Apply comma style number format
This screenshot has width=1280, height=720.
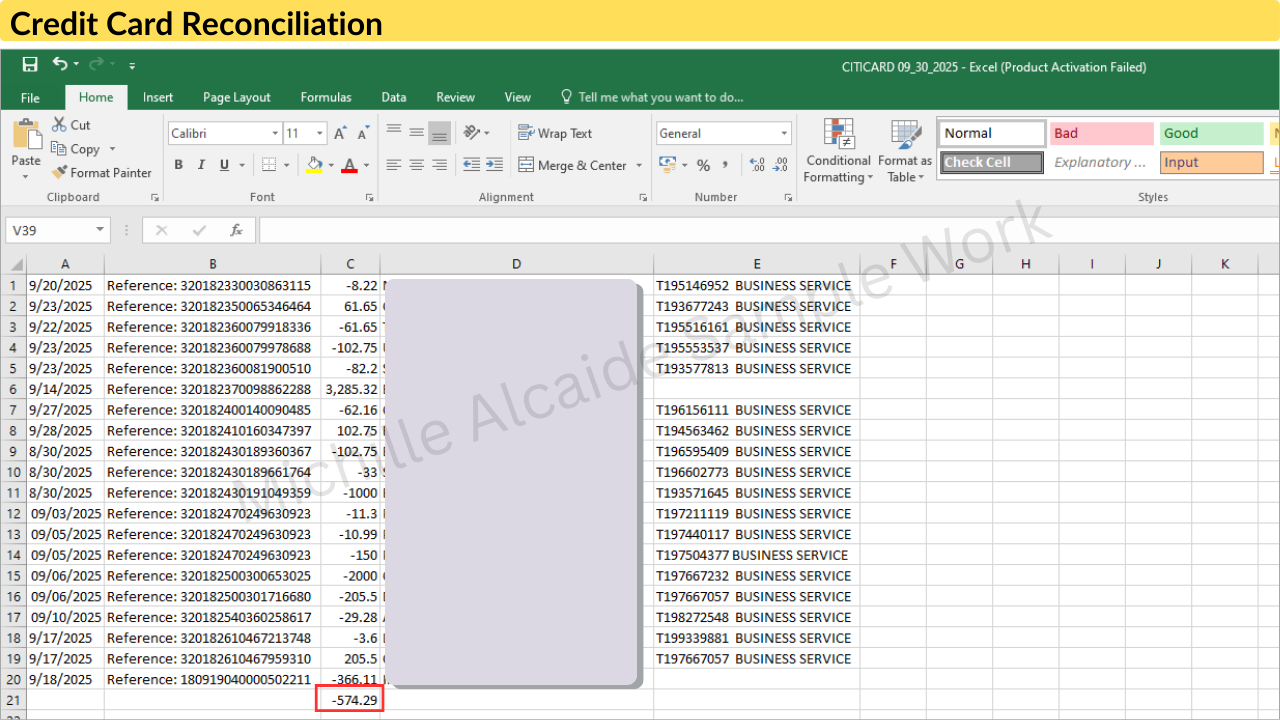[726, 165]
